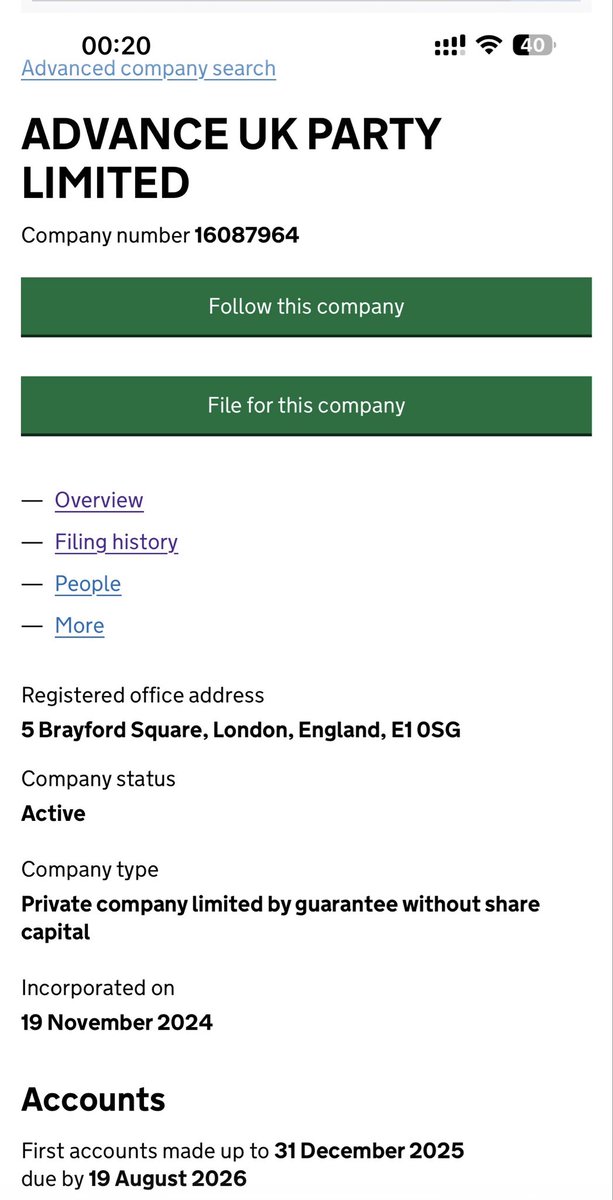Click the 19 November 2024 incorporation date
Image resolution: width=613 pixels, height=1200 pixels.
[117, 1022]
